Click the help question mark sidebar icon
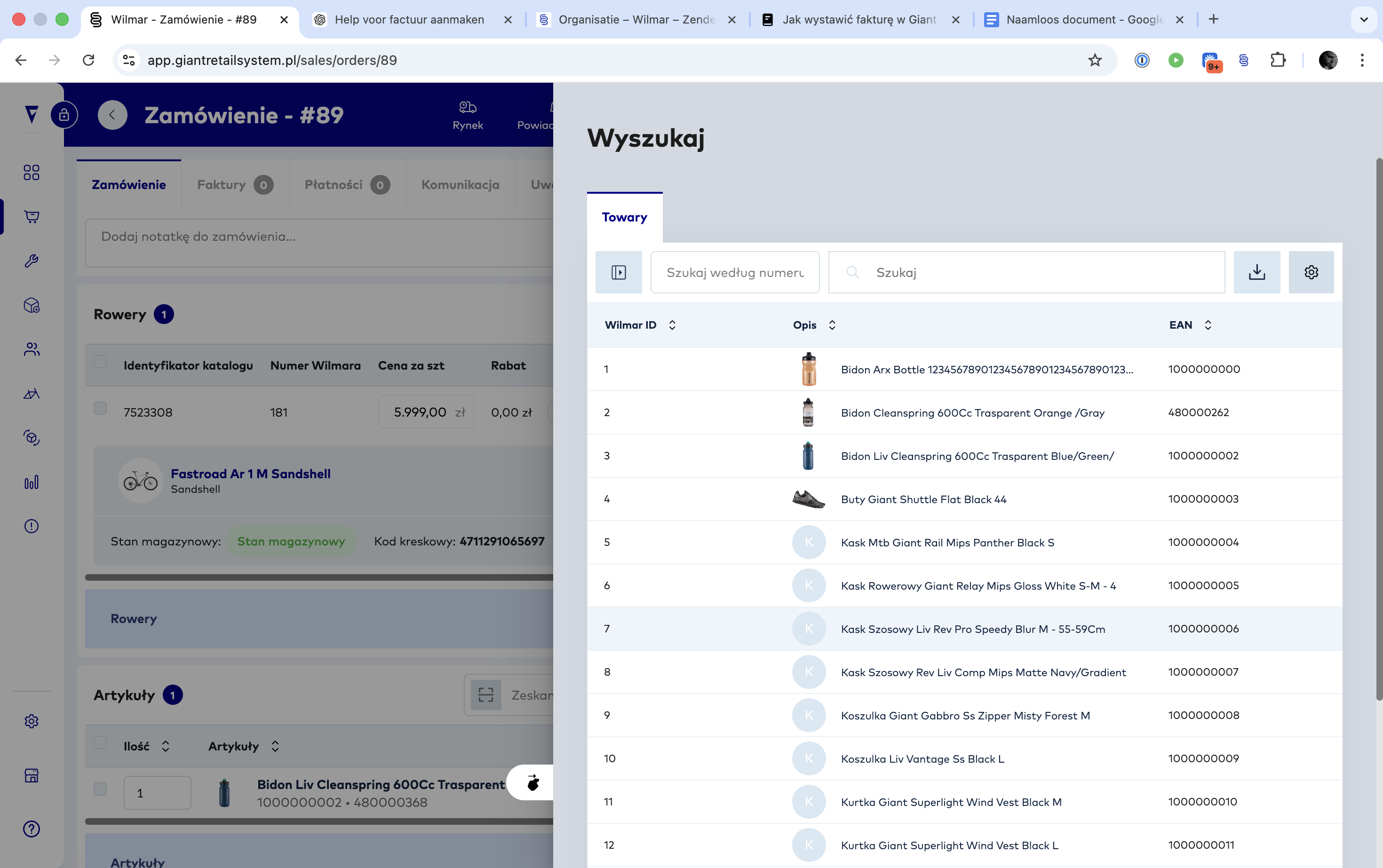 point(32,829)
